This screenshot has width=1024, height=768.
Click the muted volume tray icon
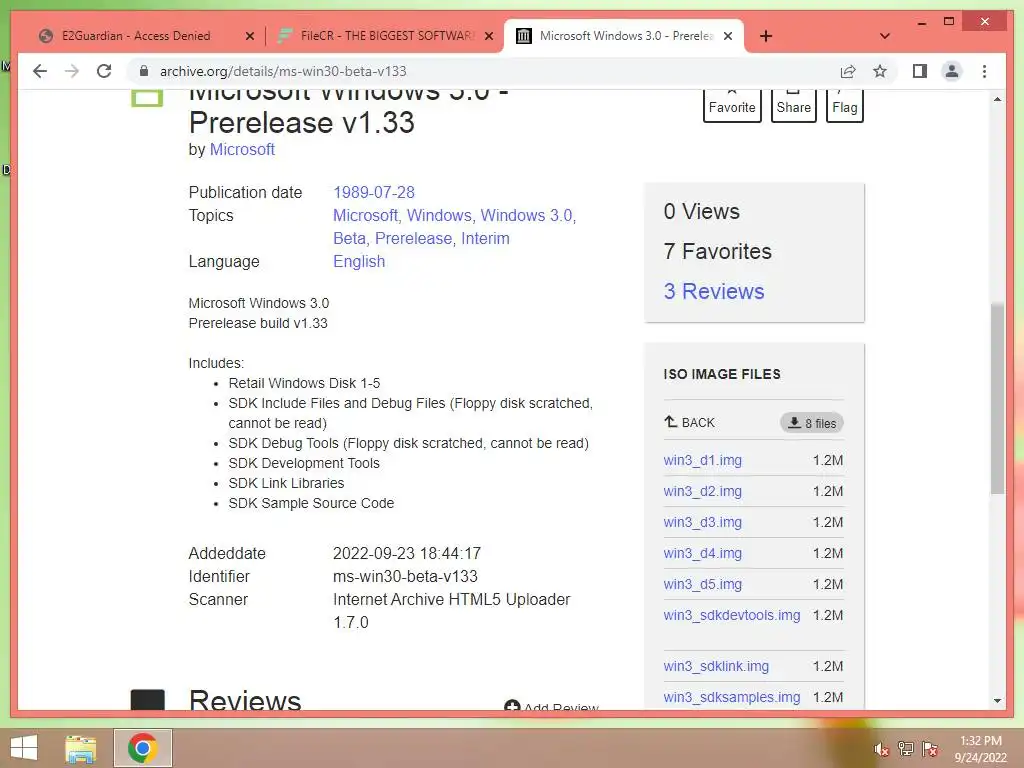tap(881, 749)
